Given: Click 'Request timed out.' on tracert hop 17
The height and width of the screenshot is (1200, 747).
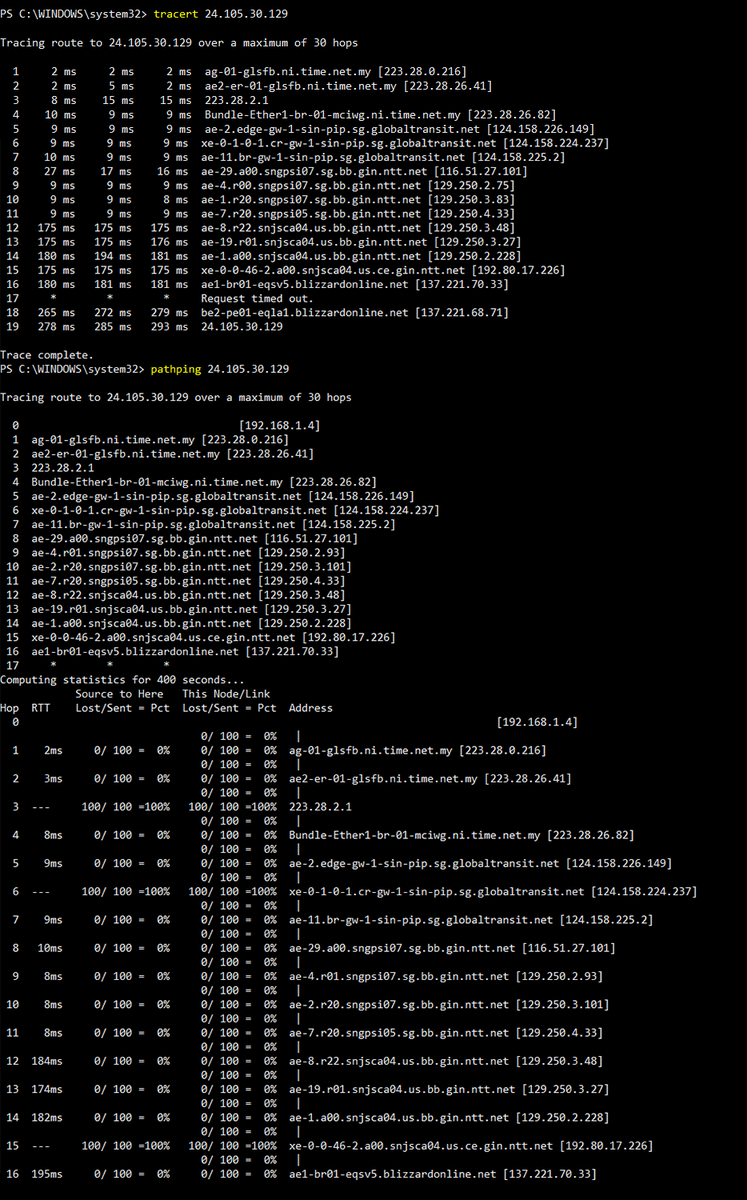Looking at the screenshot, I should coord(257,298).
